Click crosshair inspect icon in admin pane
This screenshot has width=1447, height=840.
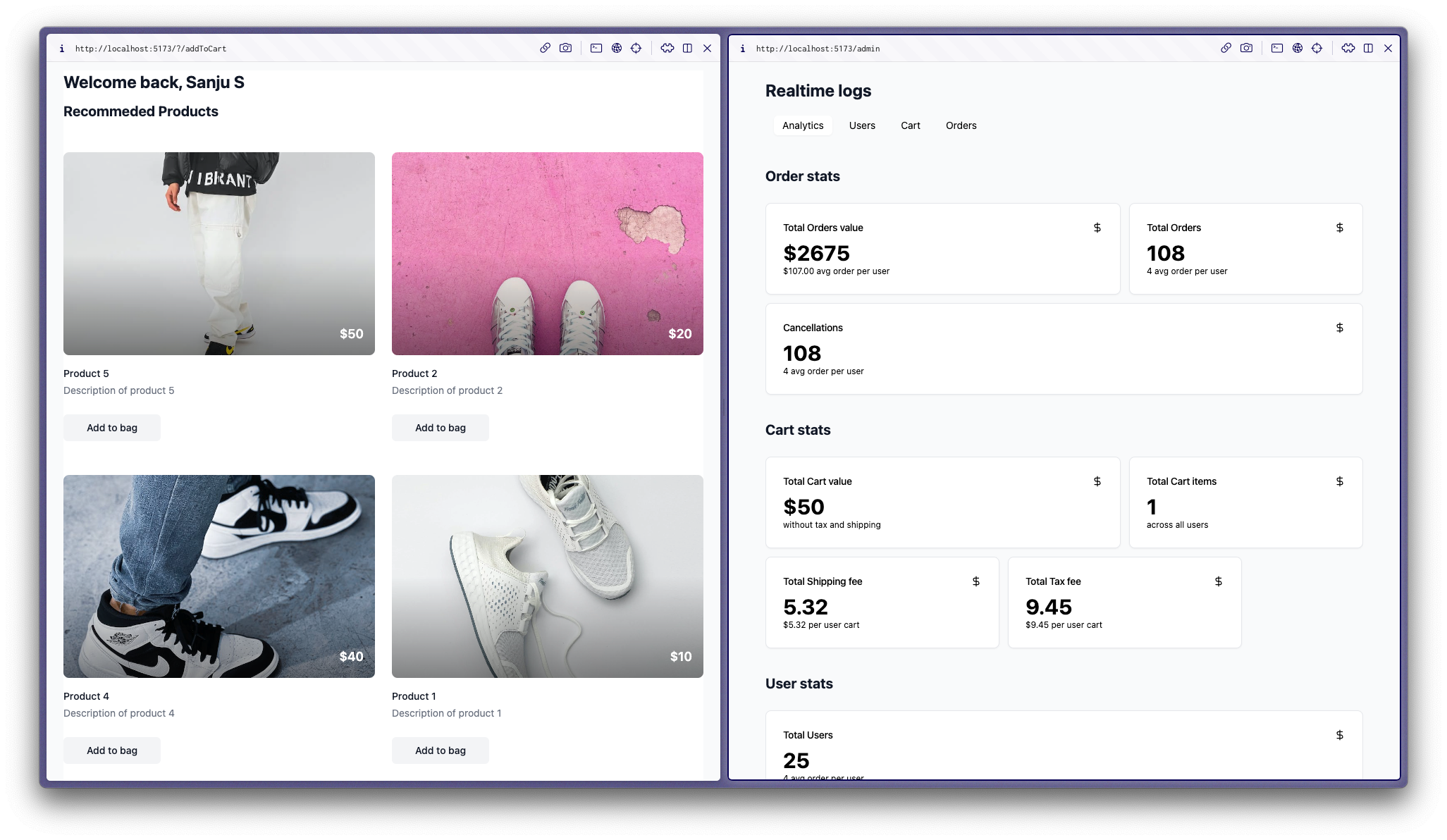(1317, 48)
